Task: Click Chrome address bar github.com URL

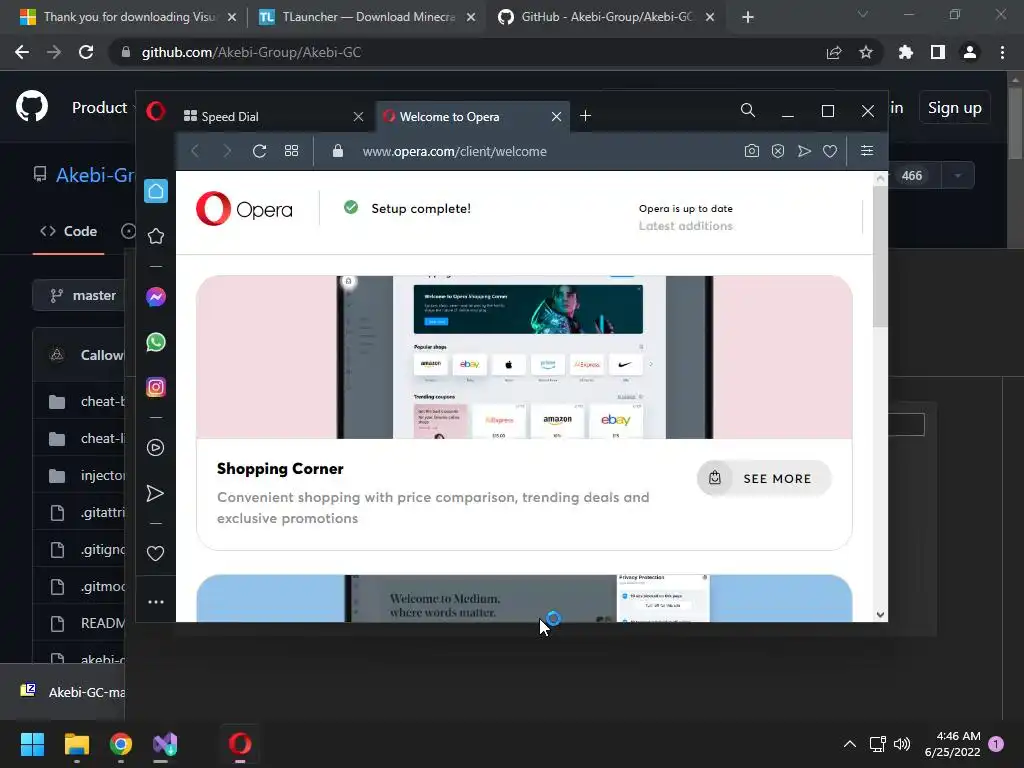Action: 251,52
